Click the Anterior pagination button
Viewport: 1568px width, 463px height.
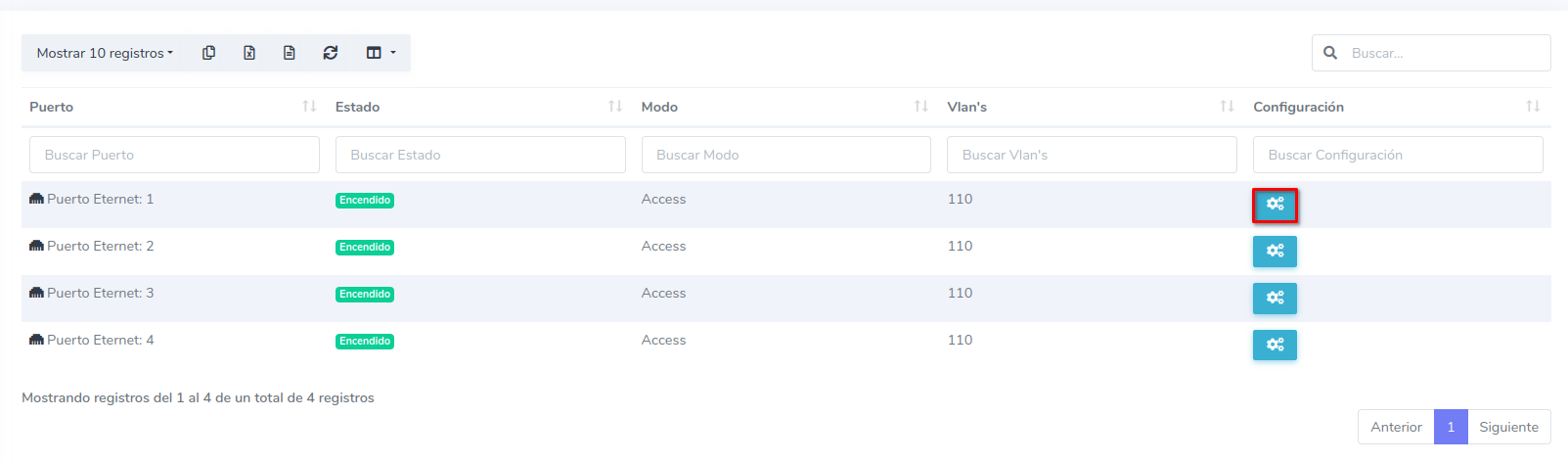point(1396,427)
